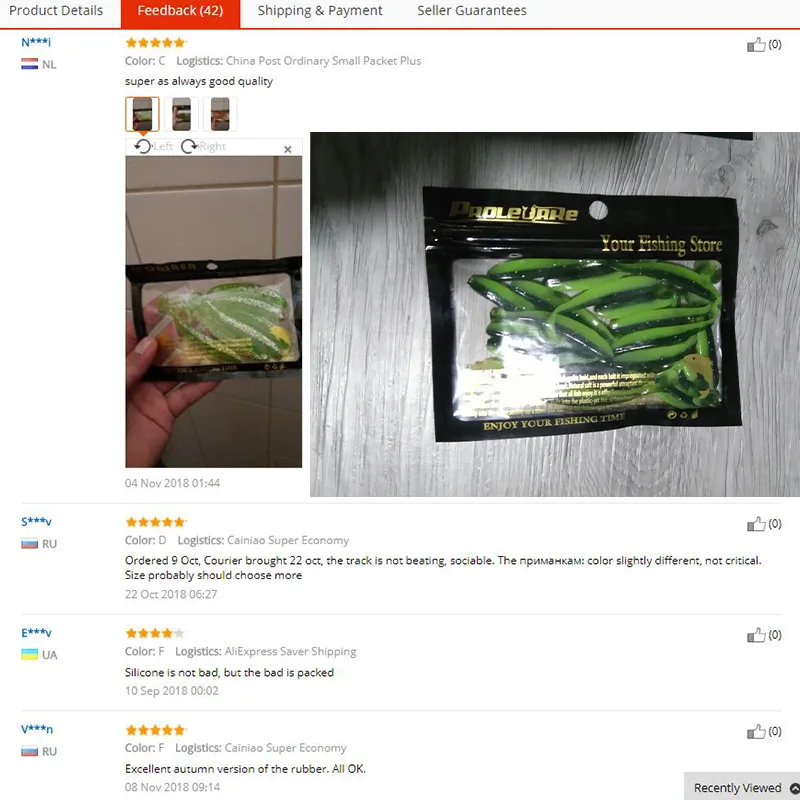Rotate the review photo left

pos(153,146)
